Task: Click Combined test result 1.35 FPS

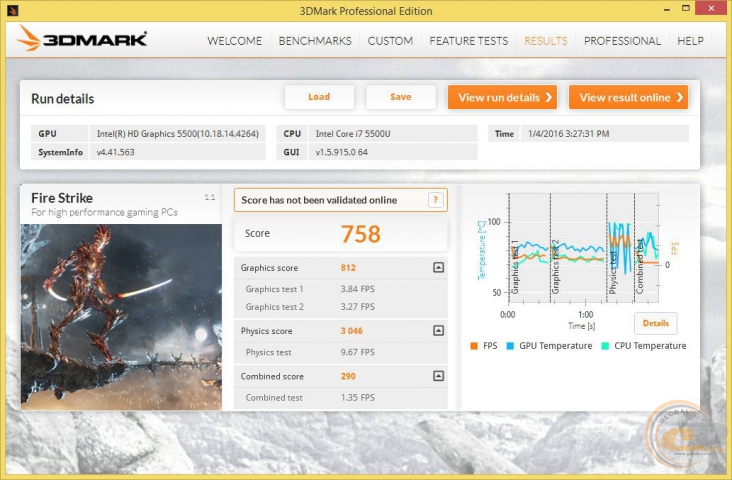Action: pos(357,397)
